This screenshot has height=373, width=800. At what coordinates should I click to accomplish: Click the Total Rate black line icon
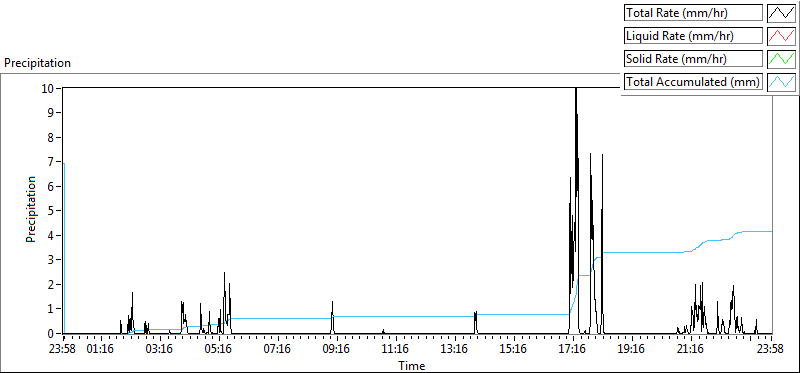(x=782, y=13)
